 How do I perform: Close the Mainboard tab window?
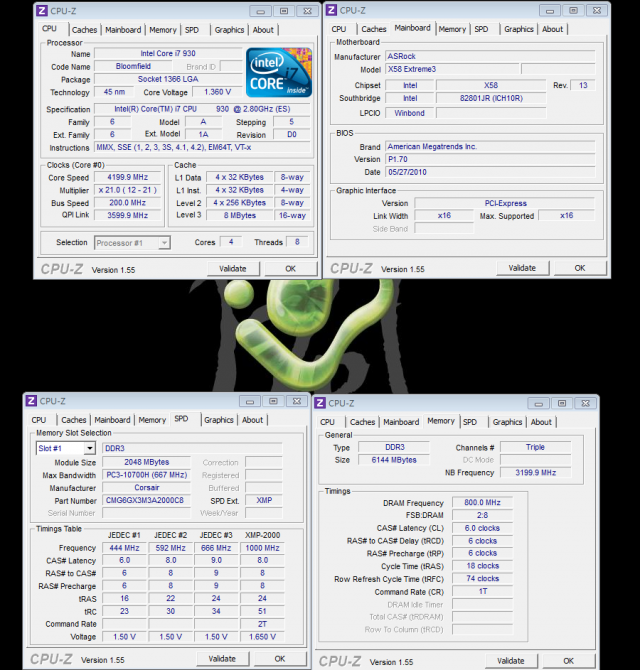pos(597,11)
